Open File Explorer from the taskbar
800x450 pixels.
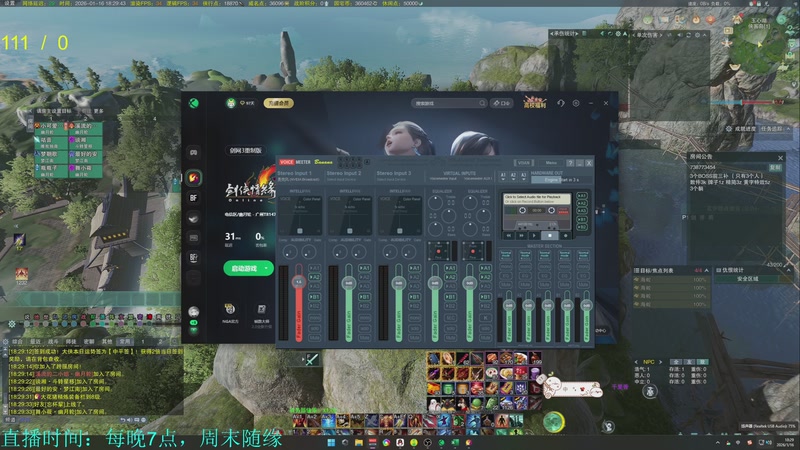(x=359, y=442)
